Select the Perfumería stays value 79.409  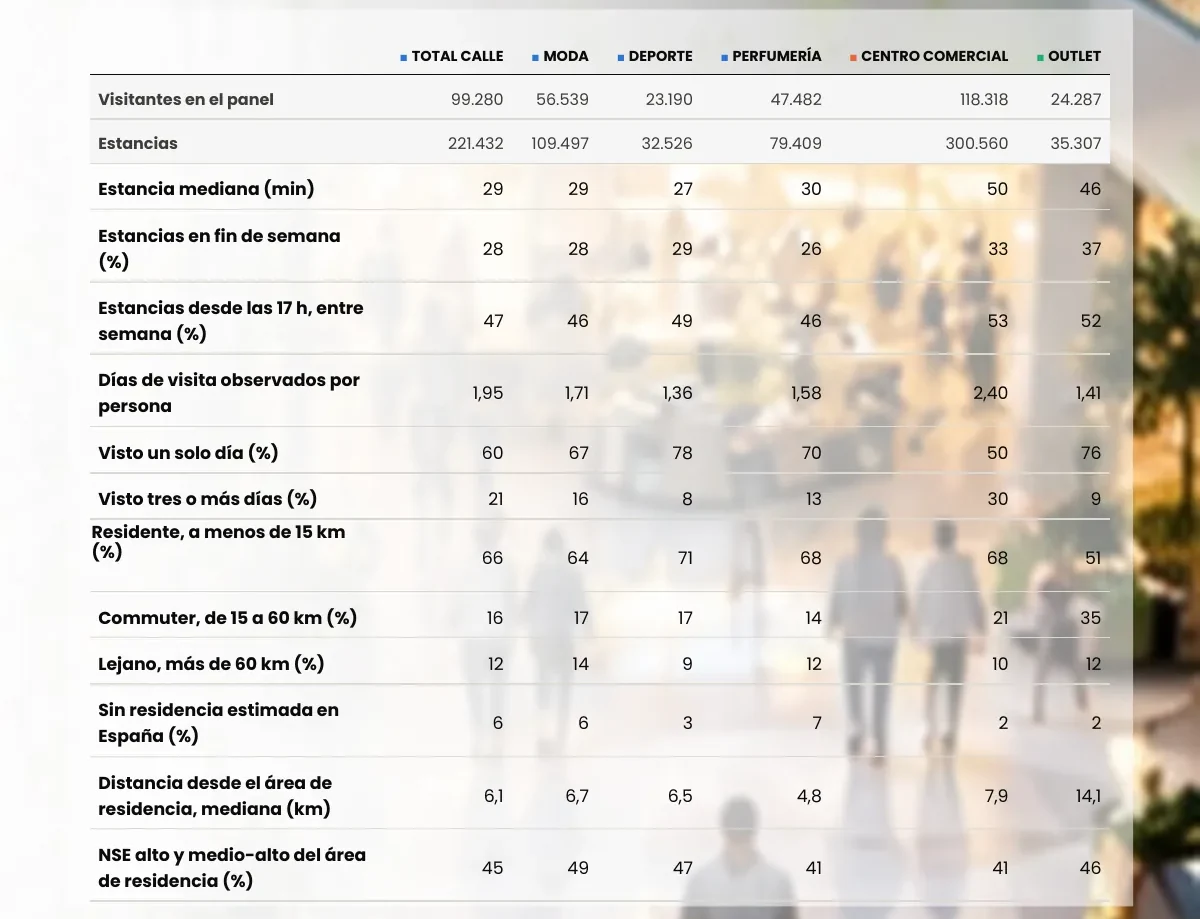tap(796, 143)
